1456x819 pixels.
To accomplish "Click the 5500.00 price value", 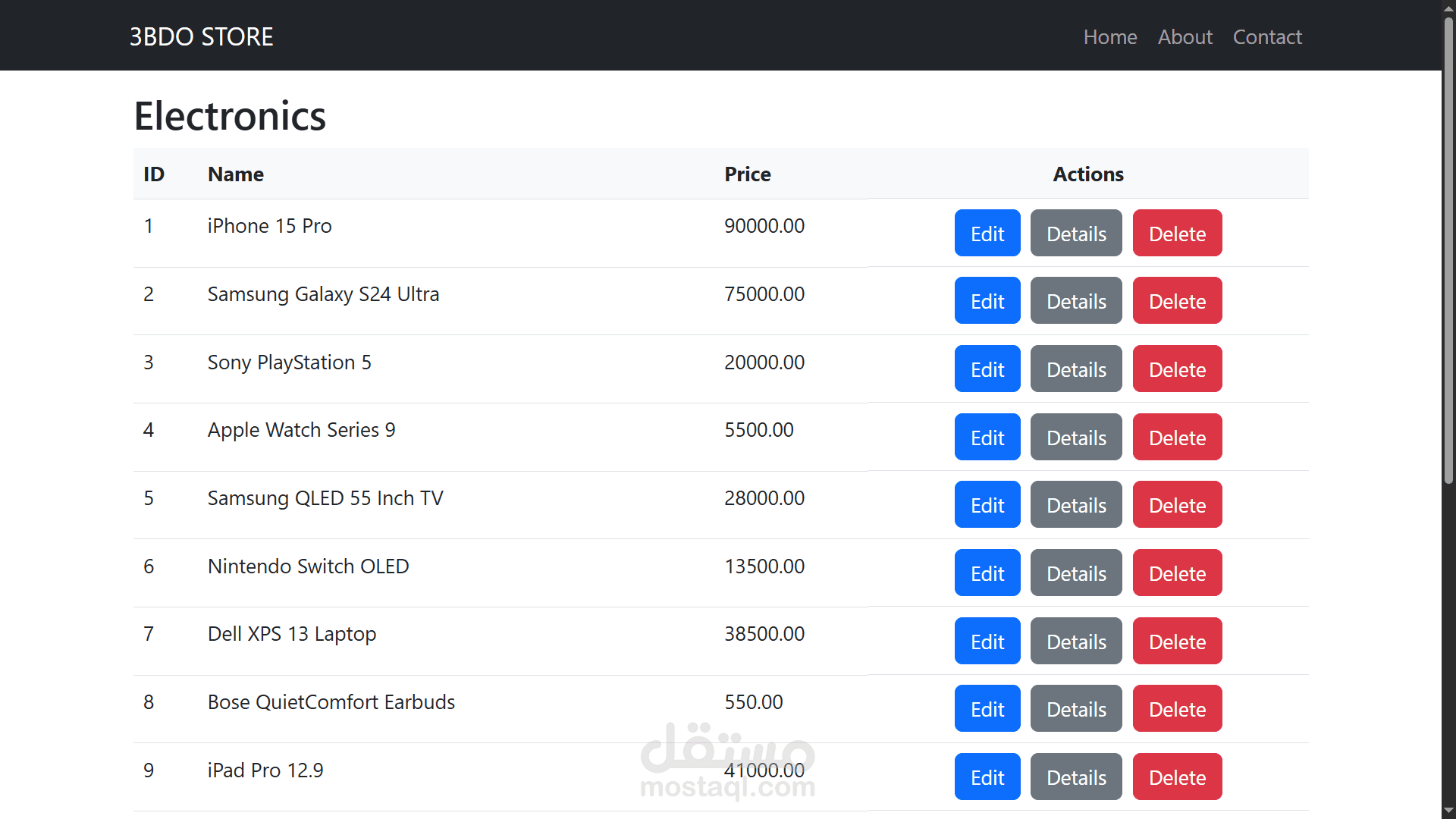I will point(759,430).
